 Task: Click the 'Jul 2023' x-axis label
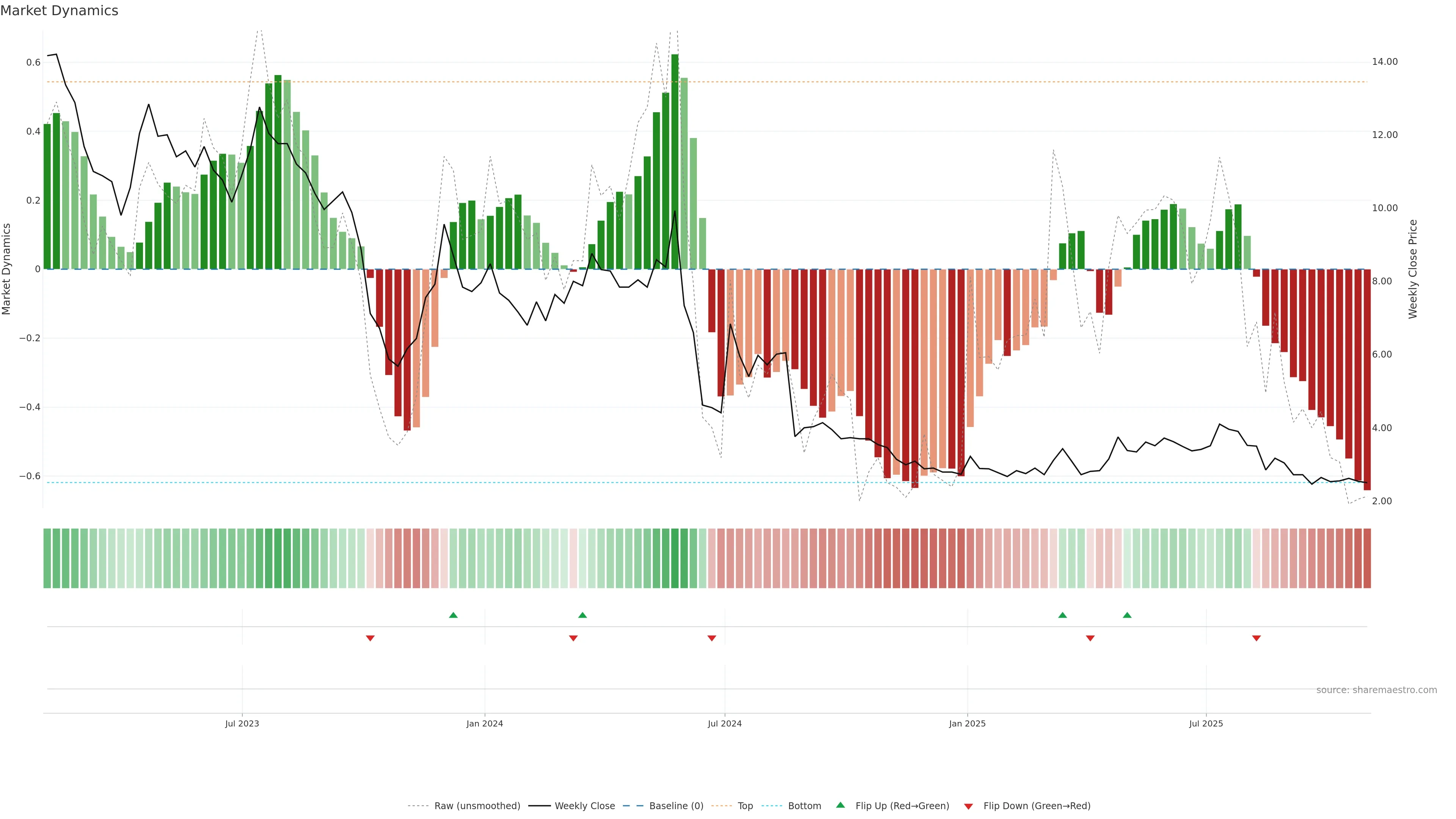pos(242,723)
